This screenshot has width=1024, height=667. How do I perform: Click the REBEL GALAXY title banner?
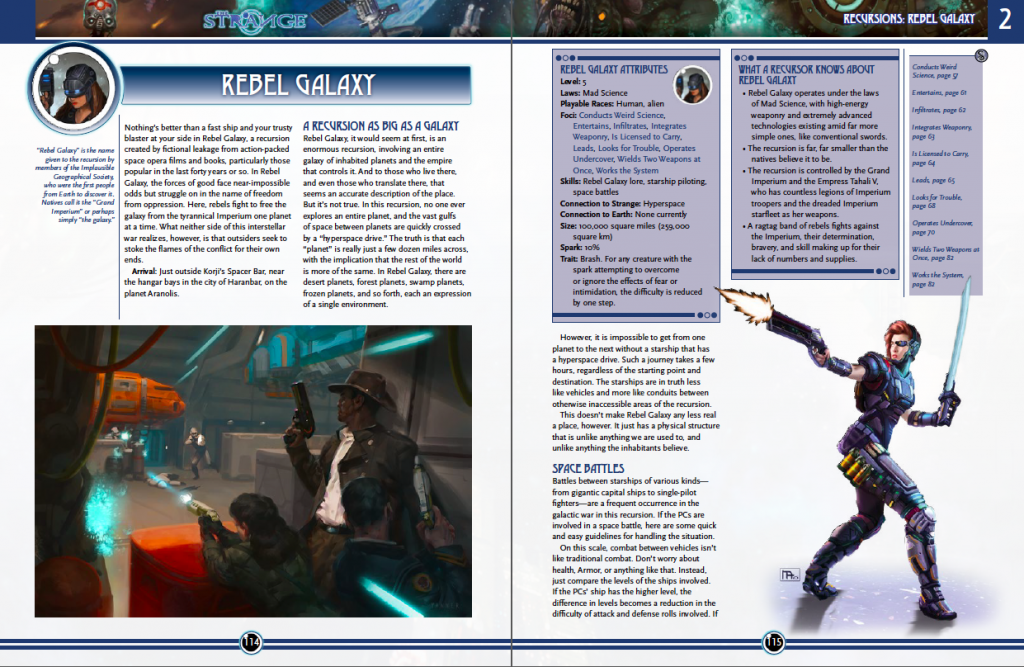click(x=296, y=85)
